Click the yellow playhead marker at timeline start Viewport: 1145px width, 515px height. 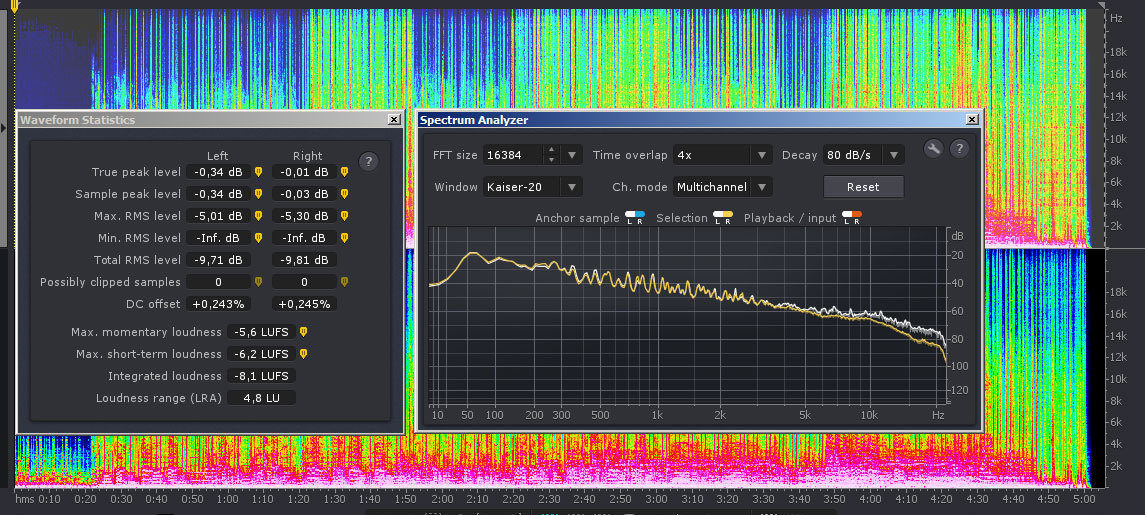click(x=14, y=7)
